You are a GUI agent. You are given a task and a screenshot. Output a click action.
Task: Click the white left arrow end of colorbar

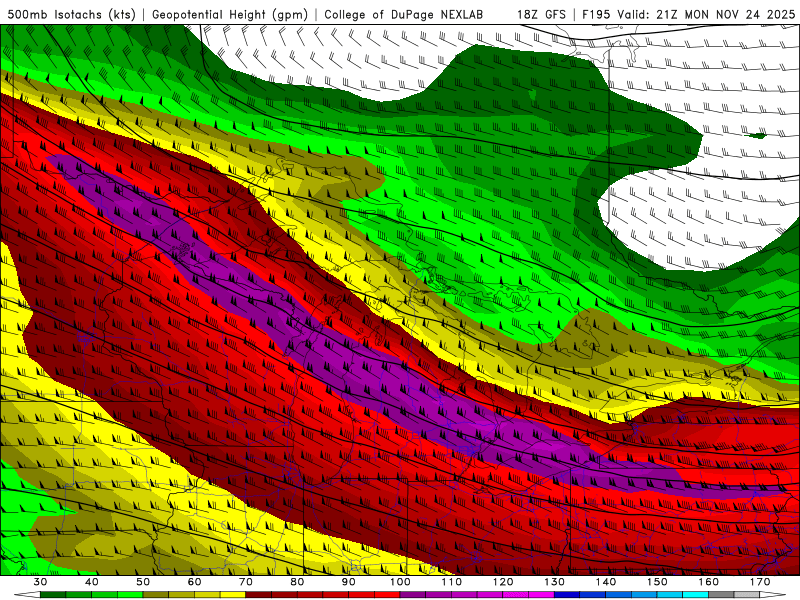tap(28, 595)
